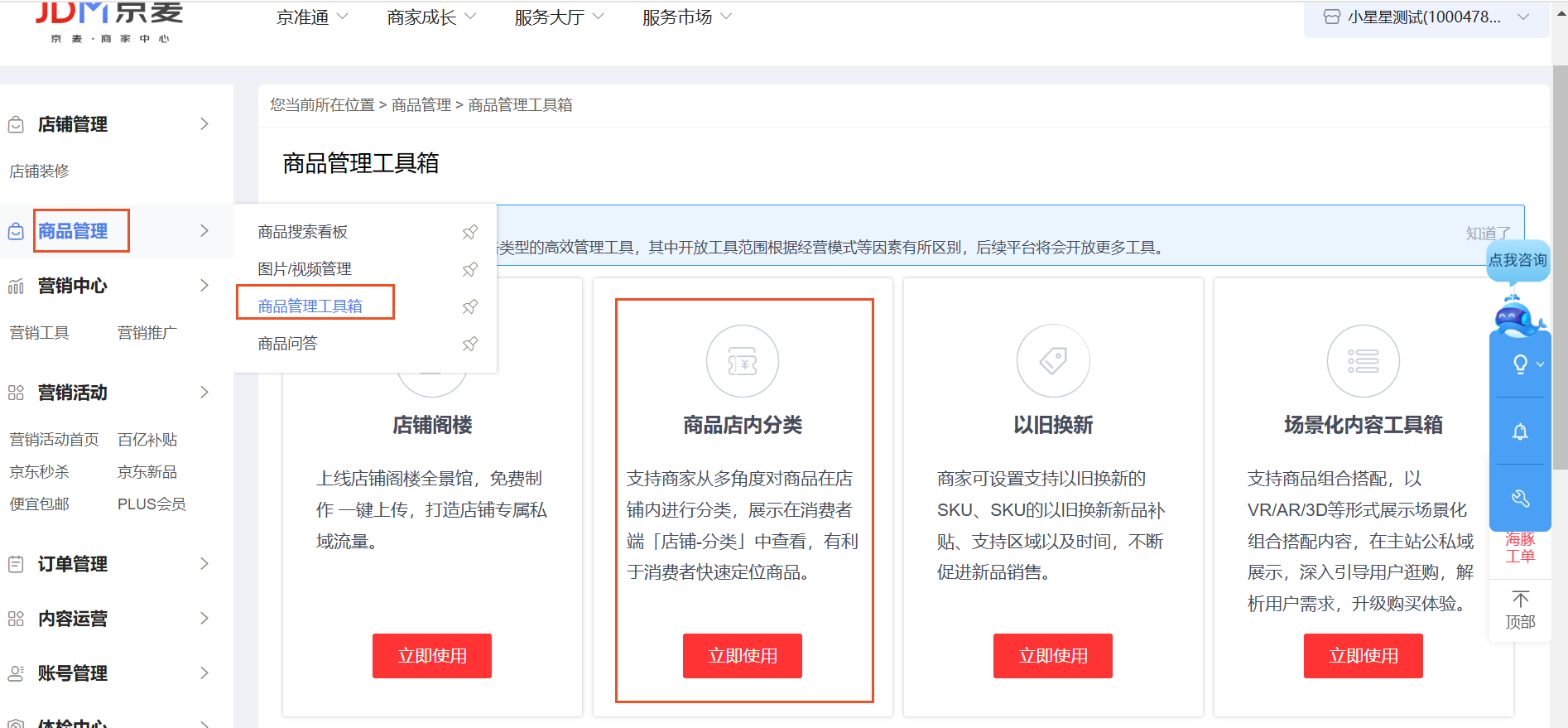Select 商品管理工具箱 in the submenu
Screen dimensions: 1568x728
click(x=310, y=306)
